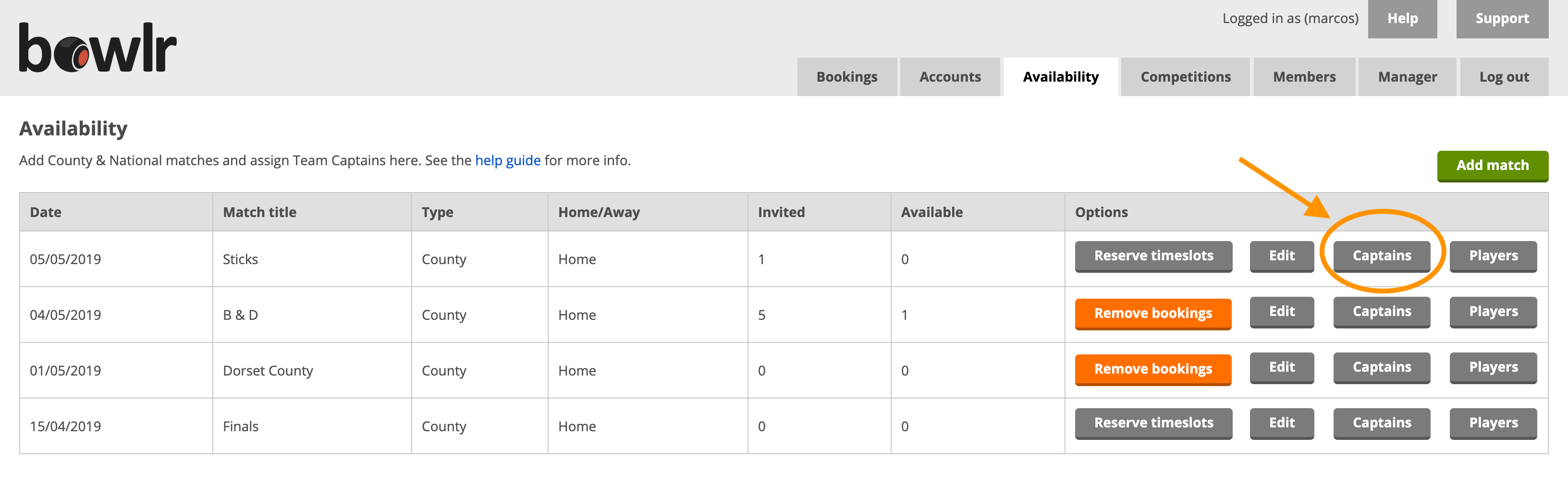Open the Help page button
The image size is (1568, 485).
1402,19
